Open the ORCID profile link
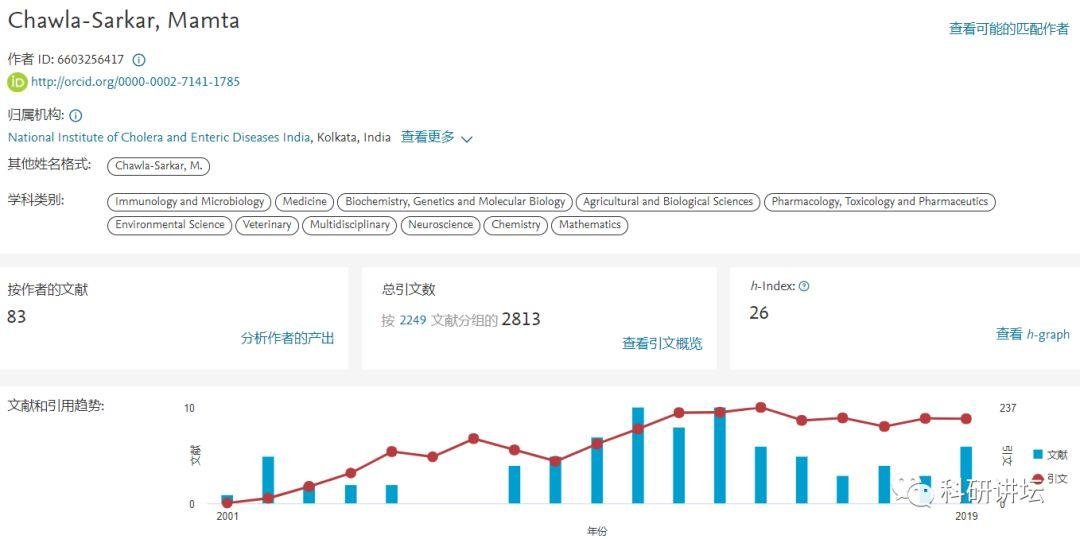This screenshot has height=539, width=1080. tap(135, 82)
